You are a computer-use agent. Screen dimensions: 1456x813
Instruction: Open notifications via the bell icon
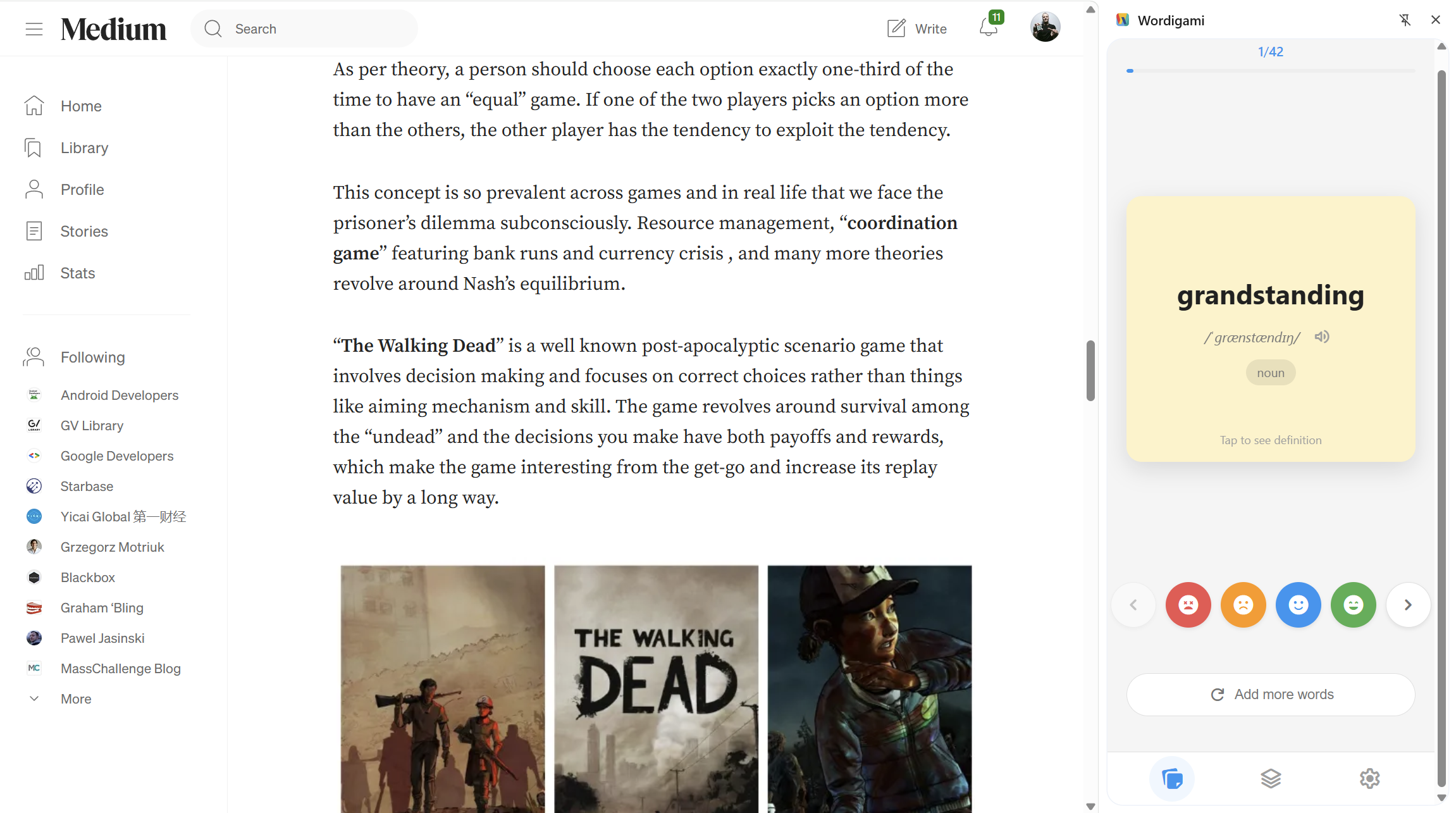click(x=988, y=28)
